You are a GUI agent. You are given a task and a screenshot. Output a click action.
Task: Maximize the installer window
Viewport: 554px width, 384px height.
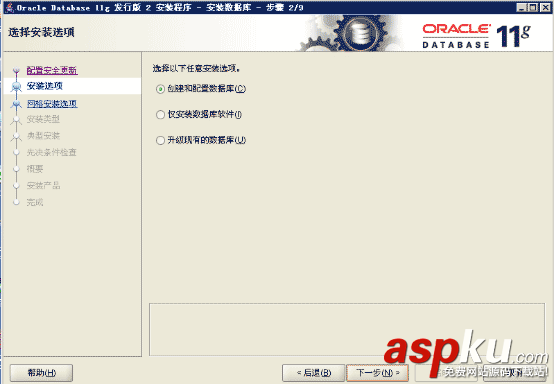(x=533, y=7)
